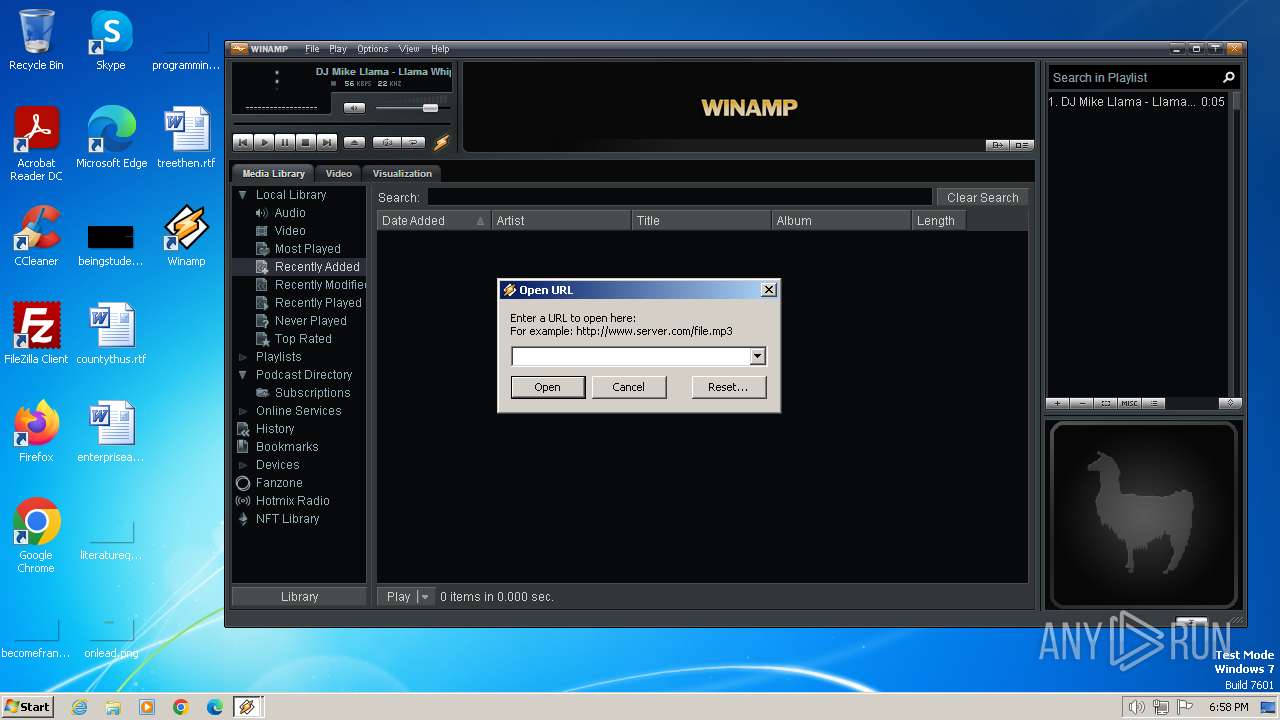Click the search magnifier in playlist
This screenshot has width=1280, height=720.
point(1229,77)
